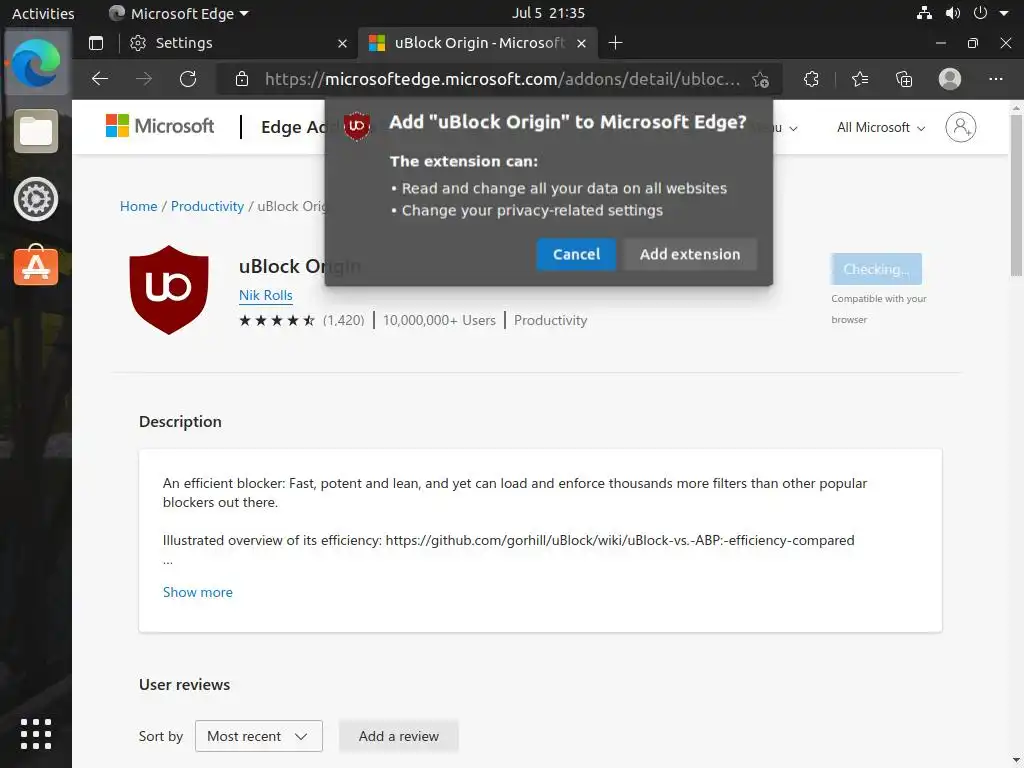The image size is (1024, 768).
Task: Open the Extensions puzzle icon
Action: [x=811, y=79]
